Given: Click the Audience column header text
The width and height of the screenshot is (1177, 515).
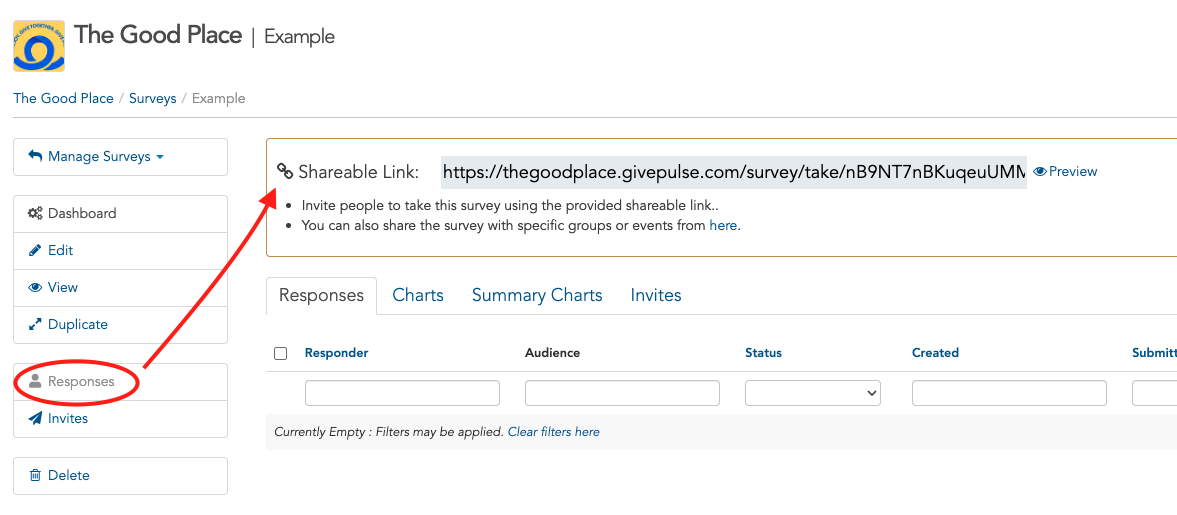Looking at the screenshot, I should (552, 353).
